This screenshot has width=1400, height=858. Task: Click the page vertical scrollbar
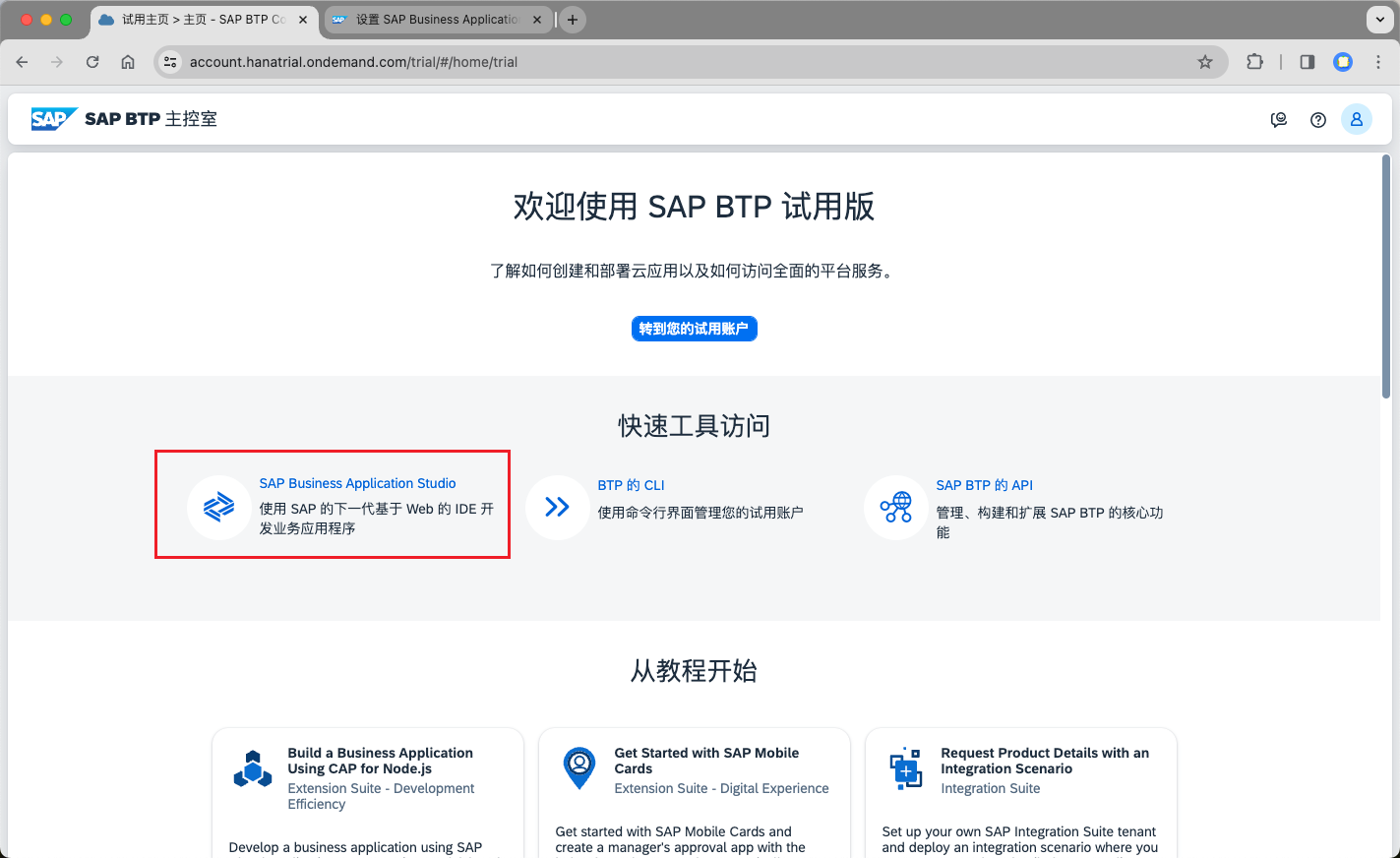tap(1386, 276)
